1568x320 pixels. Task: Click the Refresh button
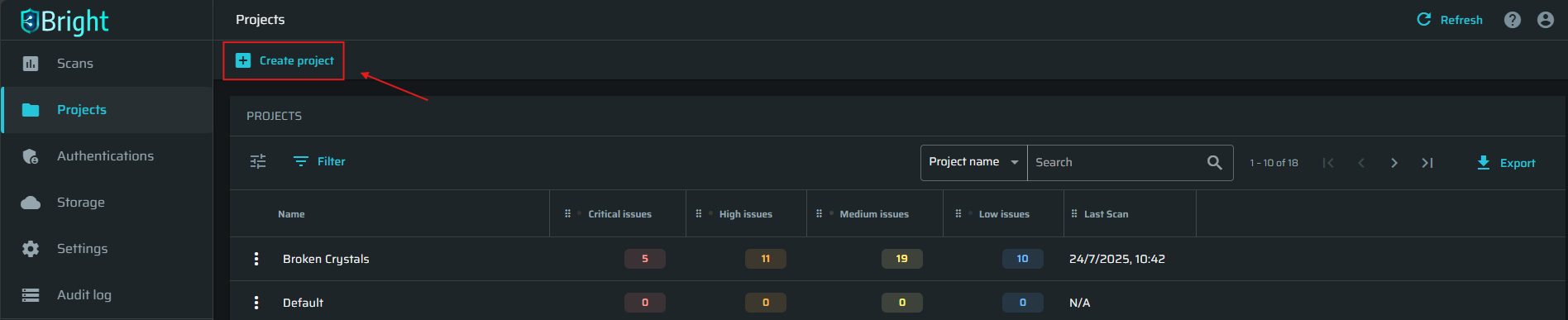tap(1450, 20)
